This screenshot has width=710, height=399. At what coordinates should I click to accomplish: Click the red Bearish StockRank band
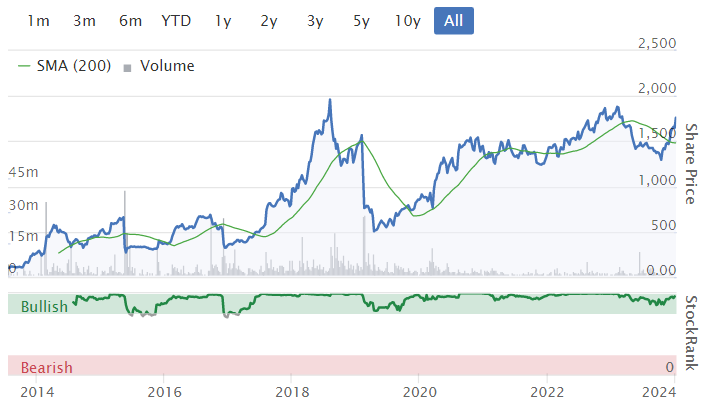(342, 365)
